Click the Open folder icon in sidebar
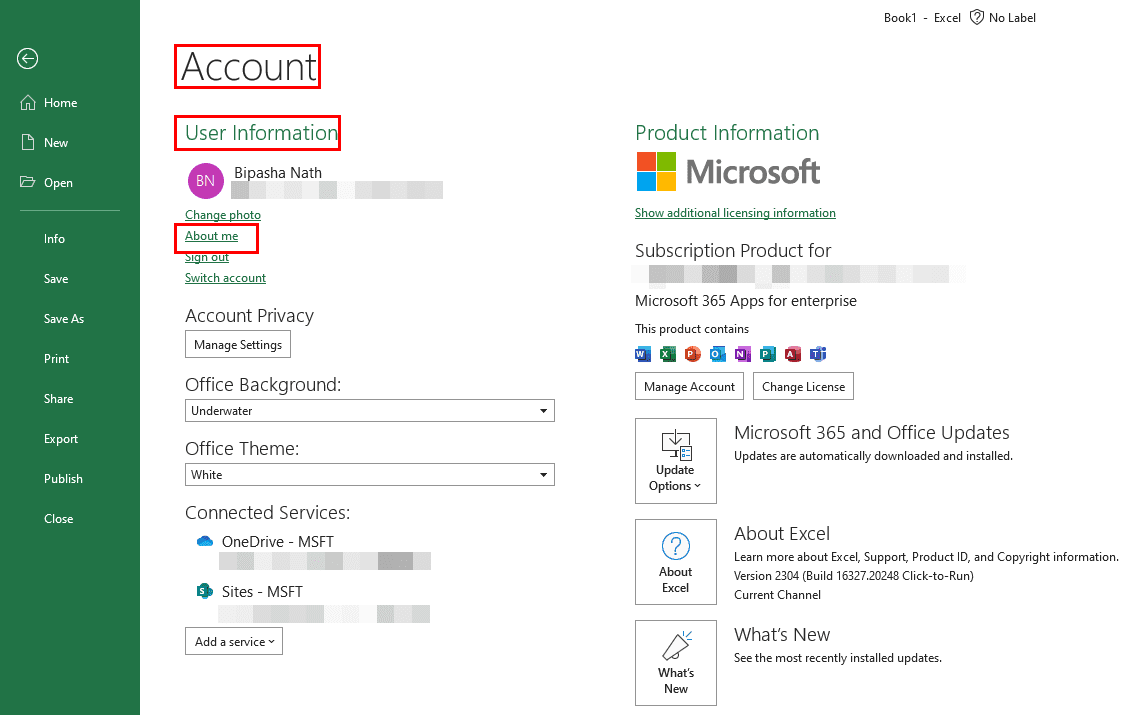 (x=27, y=182)
